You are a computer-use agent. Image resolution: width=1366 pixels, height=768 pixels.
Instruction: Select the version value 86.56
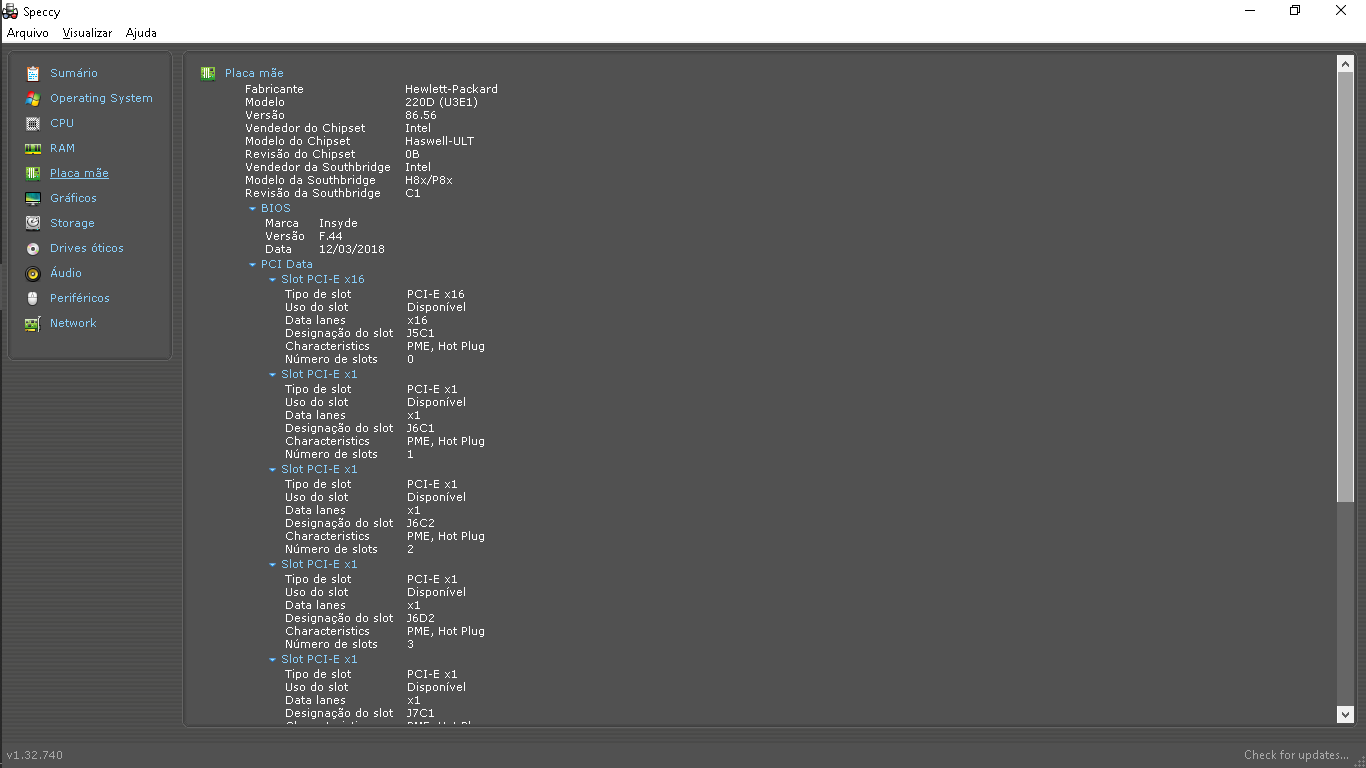(x=421, y=115)
